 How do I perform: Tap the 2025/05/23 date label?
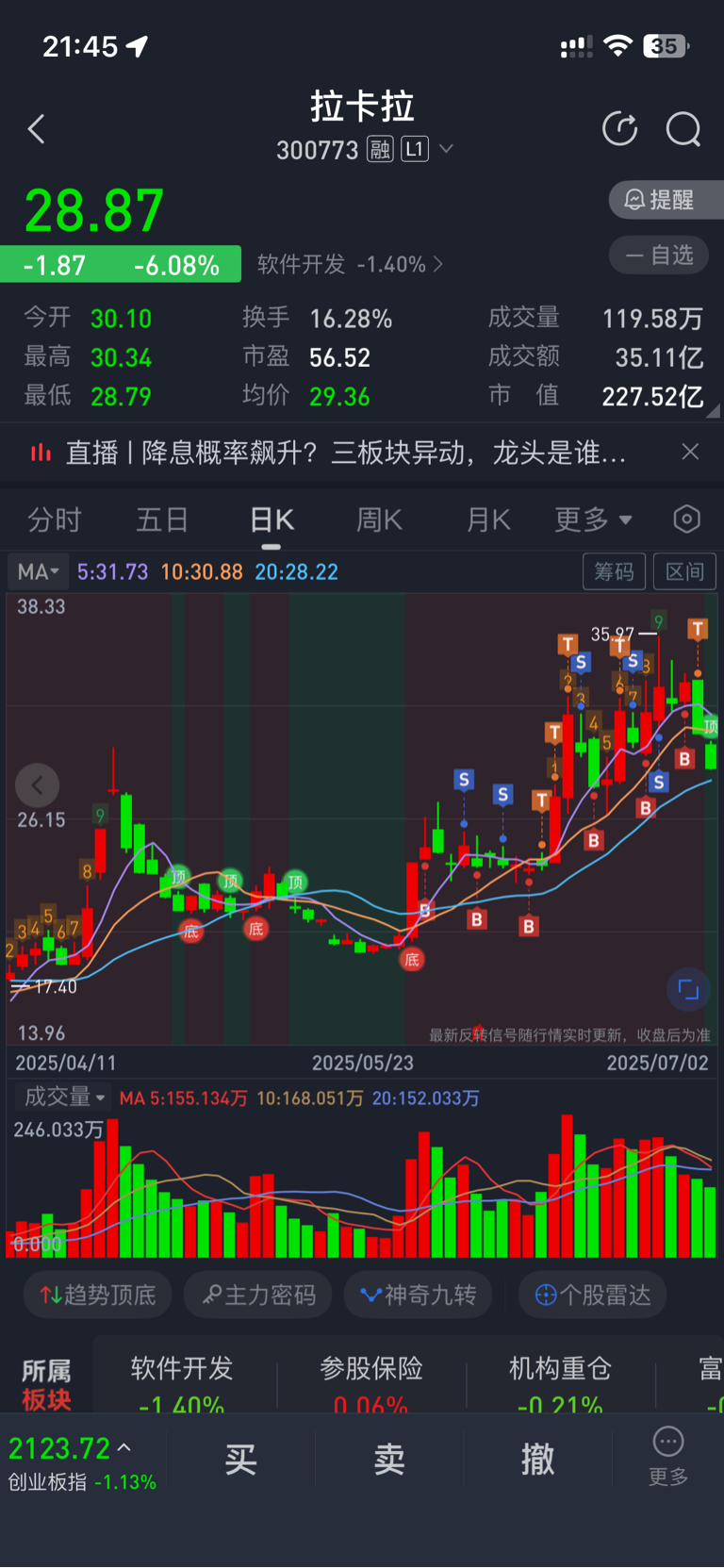coord(363,1063)
